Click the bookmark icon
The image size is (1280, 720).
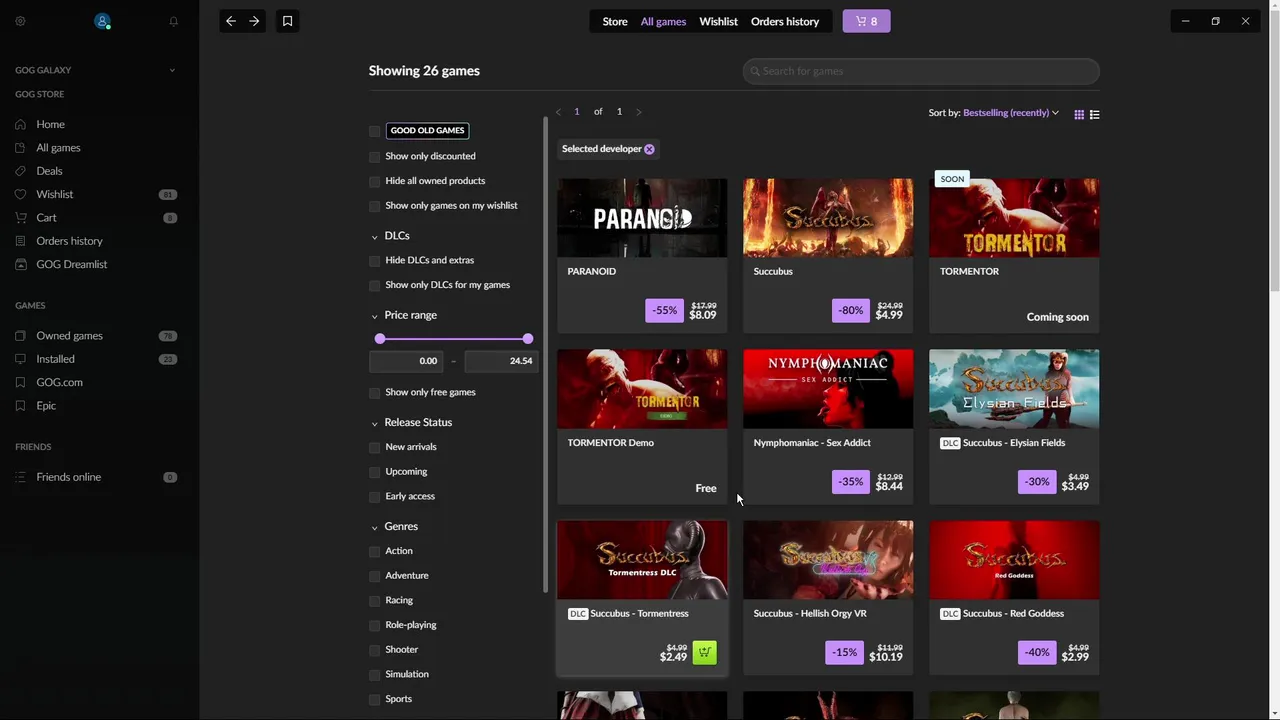(287, 21)
